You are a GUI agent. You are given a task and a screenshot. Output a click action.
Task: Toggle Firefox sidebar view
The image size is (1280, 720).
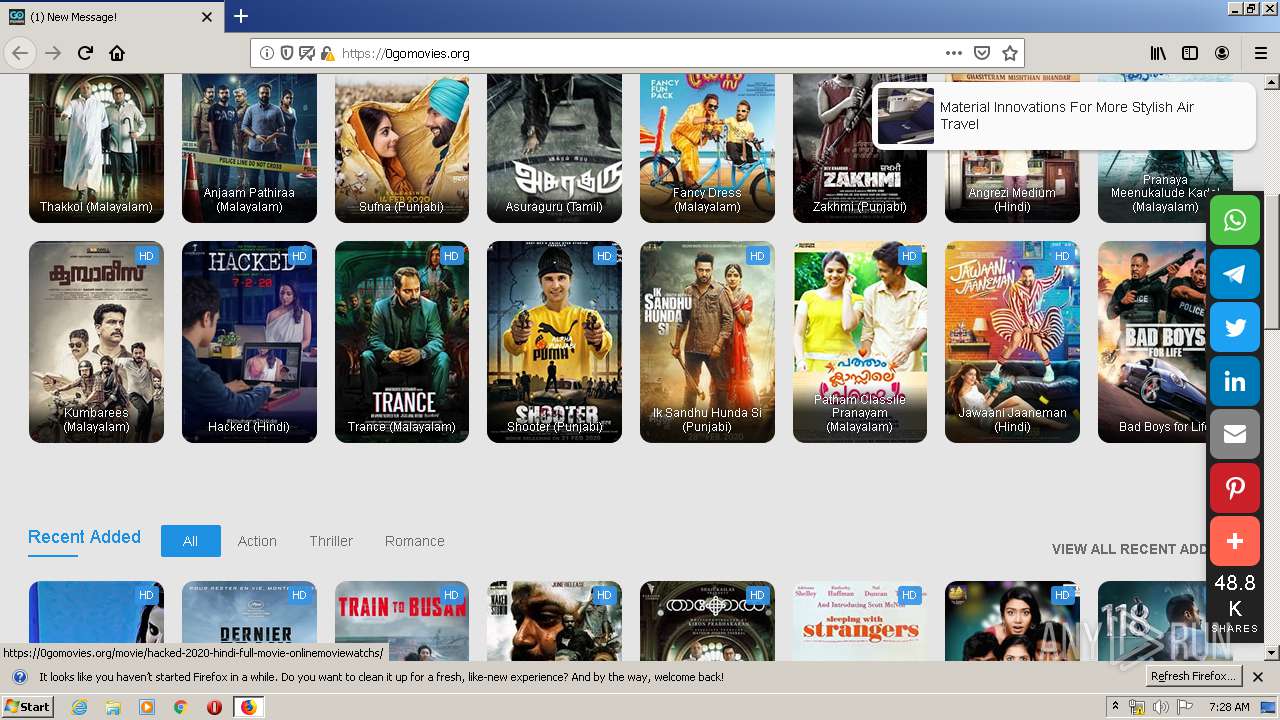[x=1190, y=53]
